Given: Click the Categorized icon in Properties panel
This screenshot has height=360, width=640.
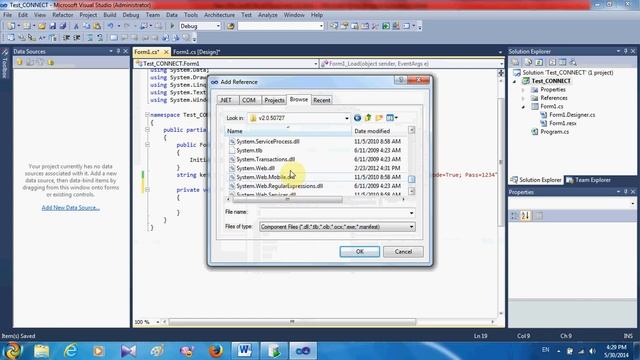Looking at the screenshot, I should coord(514,216).
